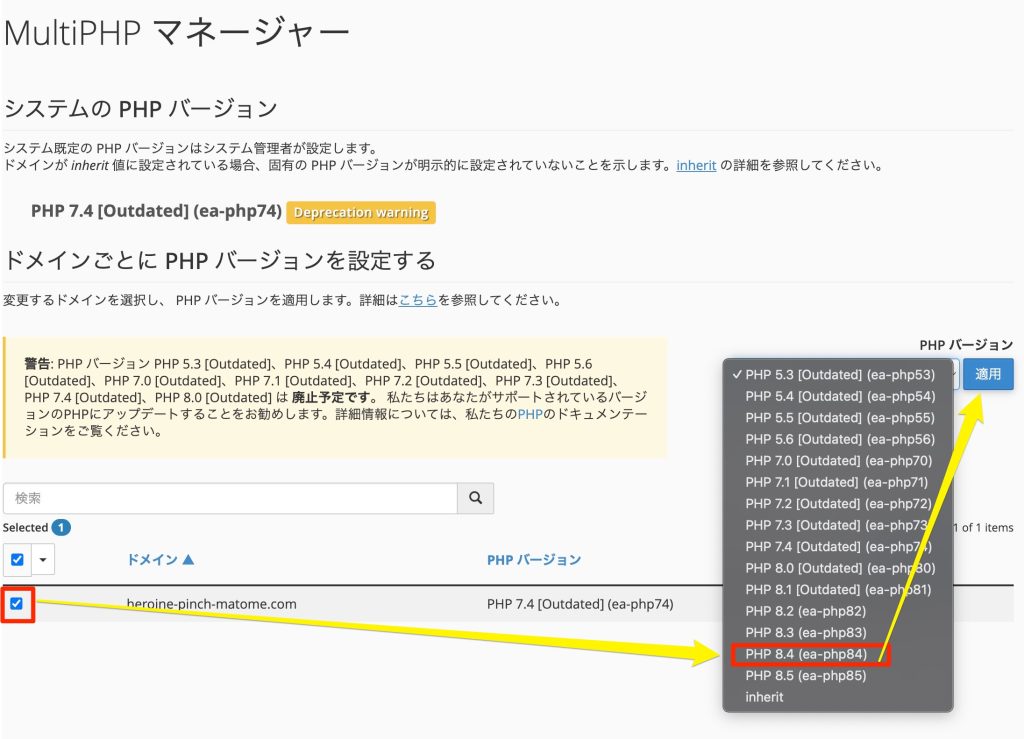
Task: Select PHP 8.4 (ea-php84) from list
Action: [x=806, y=655]
